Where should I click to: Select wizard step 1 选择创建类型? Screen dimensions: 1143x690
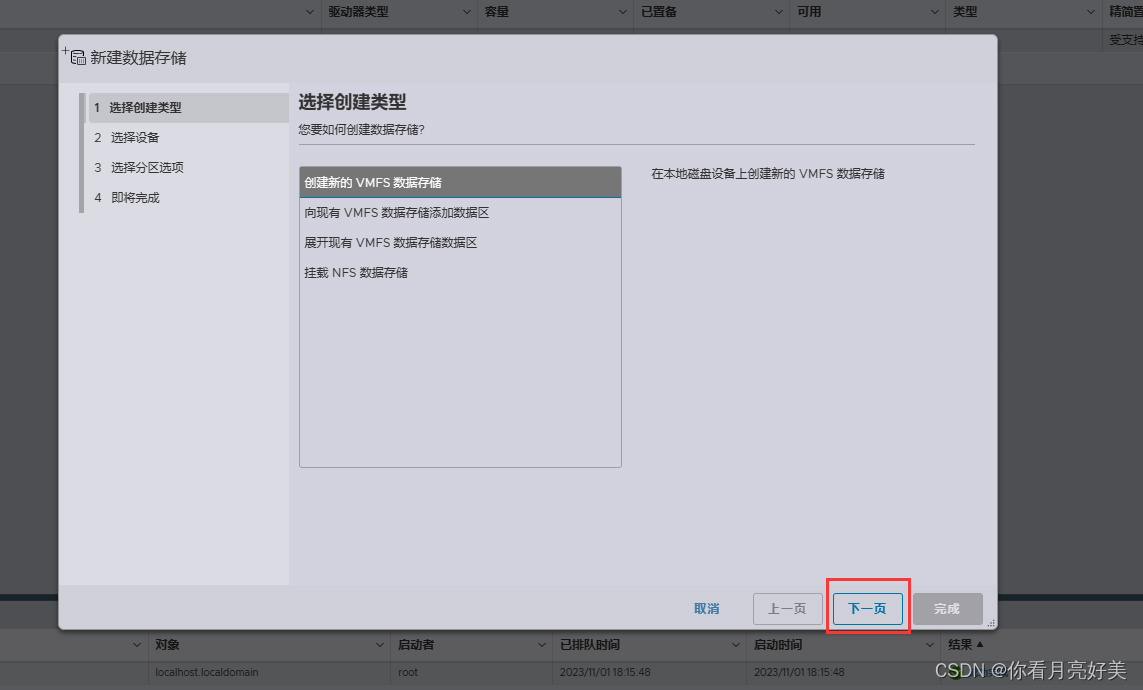point(188,108)
